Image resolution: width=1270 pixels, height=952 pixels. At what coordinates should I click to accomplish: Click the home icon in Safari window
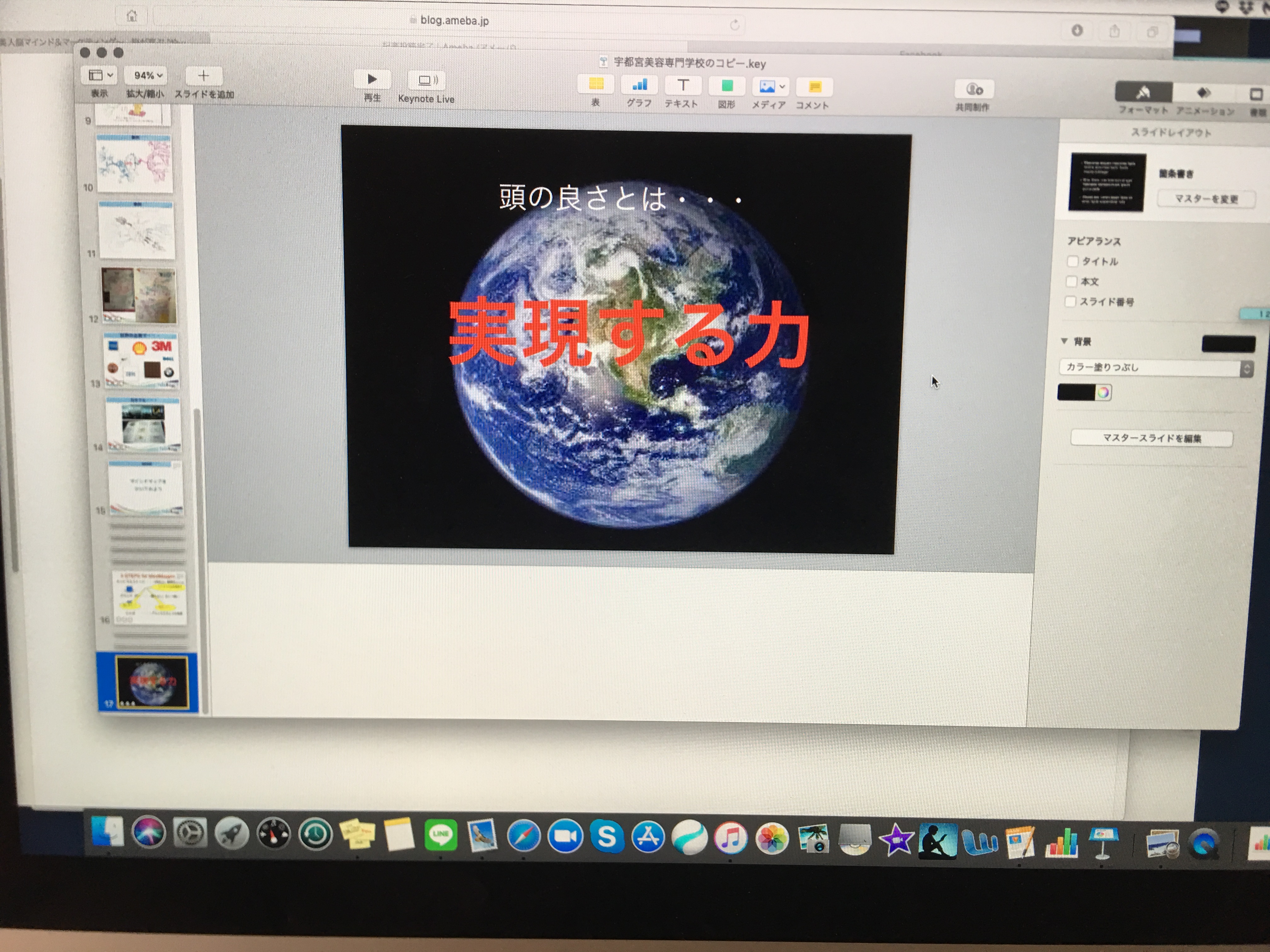132,15
